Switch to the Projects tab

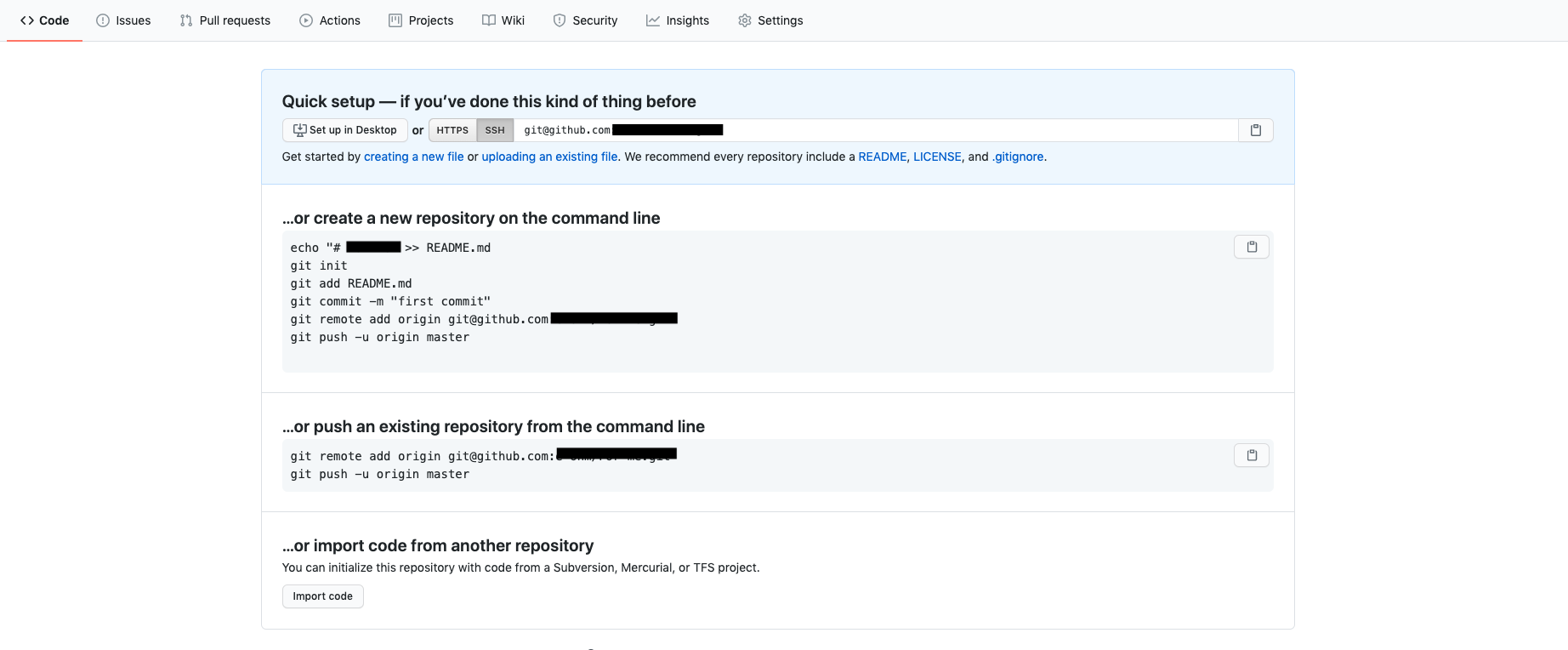coord(421,20)
